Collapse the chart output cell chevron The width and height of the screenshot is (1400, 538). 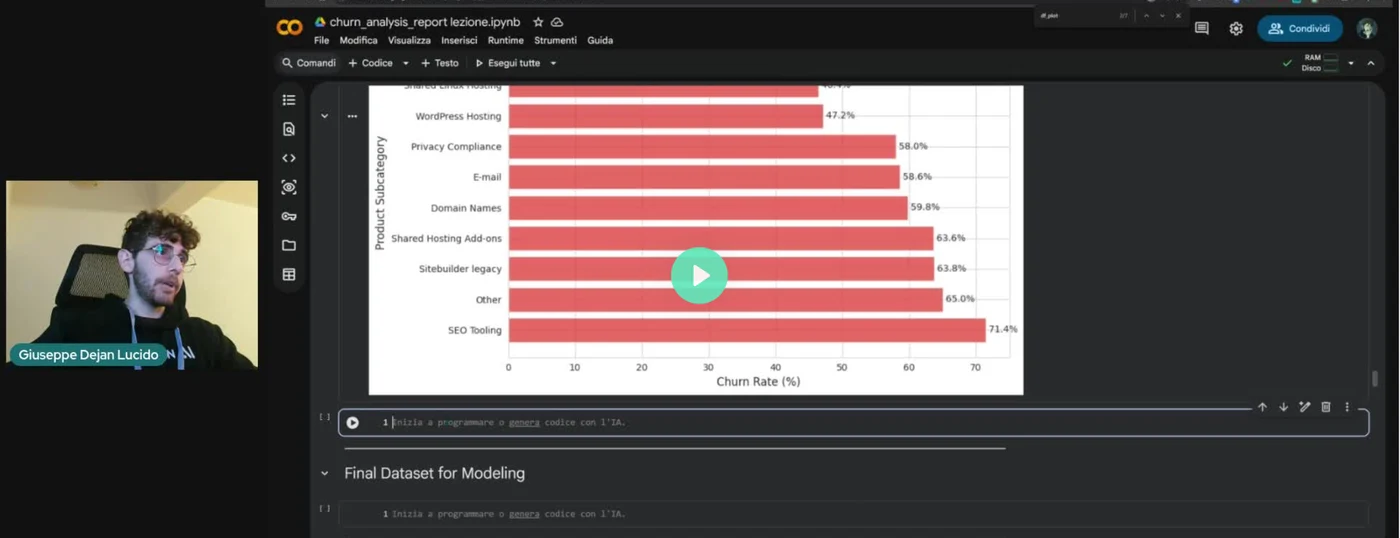point(324,116)
